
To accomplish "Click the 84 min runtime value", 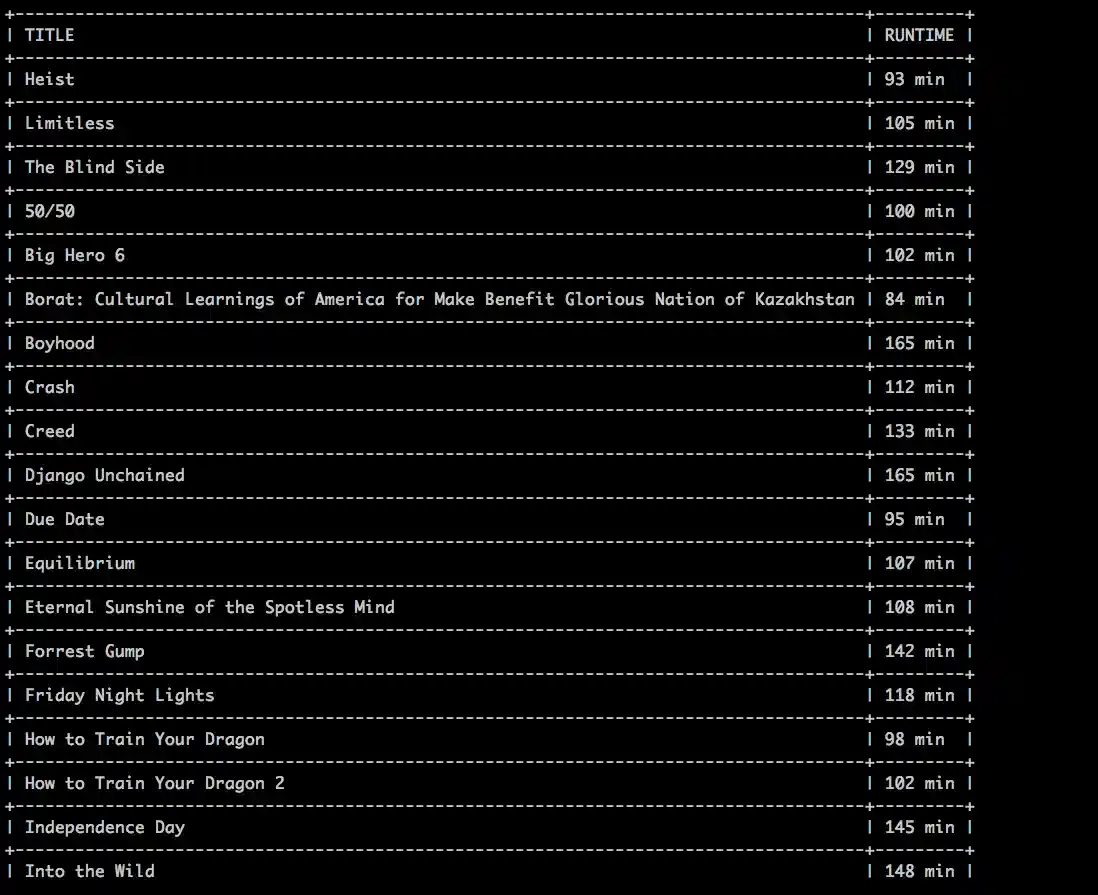I will tap(914, 299).
